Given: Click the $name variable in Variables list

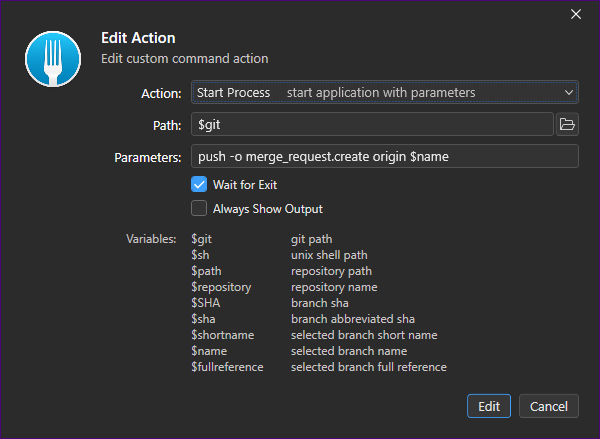Looking at the screenshot, I should 209,351.
